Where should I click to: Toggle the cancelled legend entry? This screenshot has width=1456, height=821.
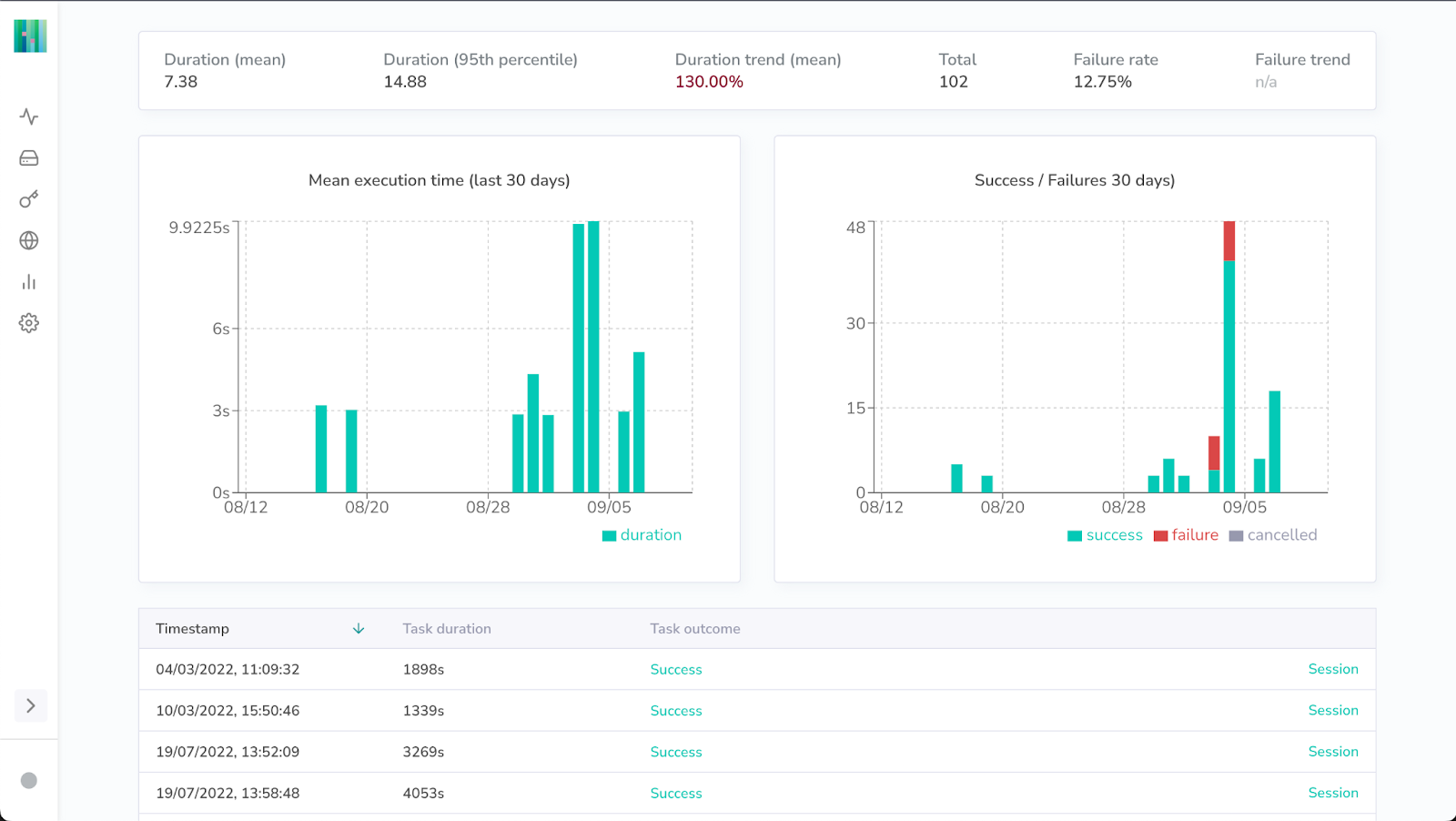click(x=1274, y=534)
